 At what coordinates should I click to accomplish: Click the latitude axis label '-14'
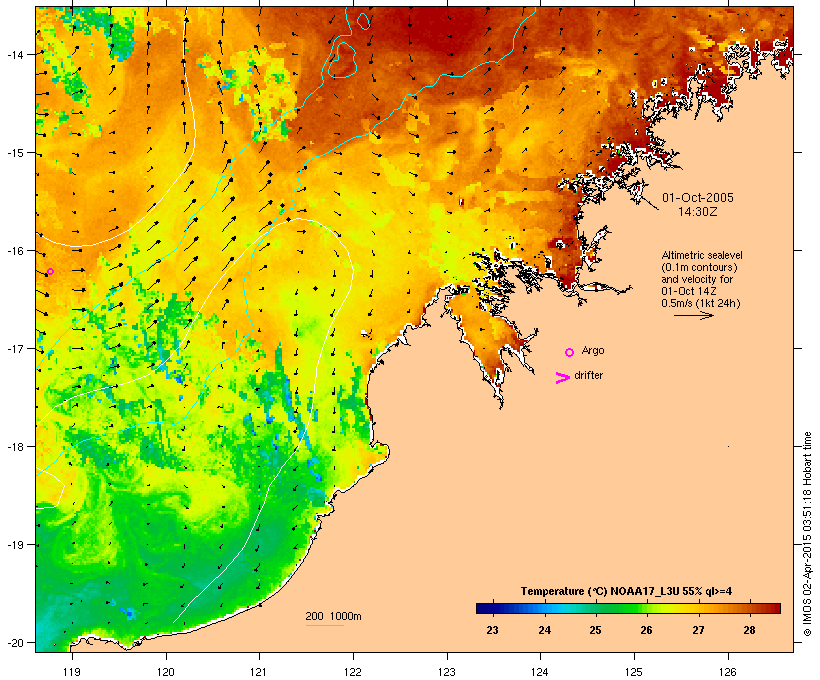coord(15,54)
